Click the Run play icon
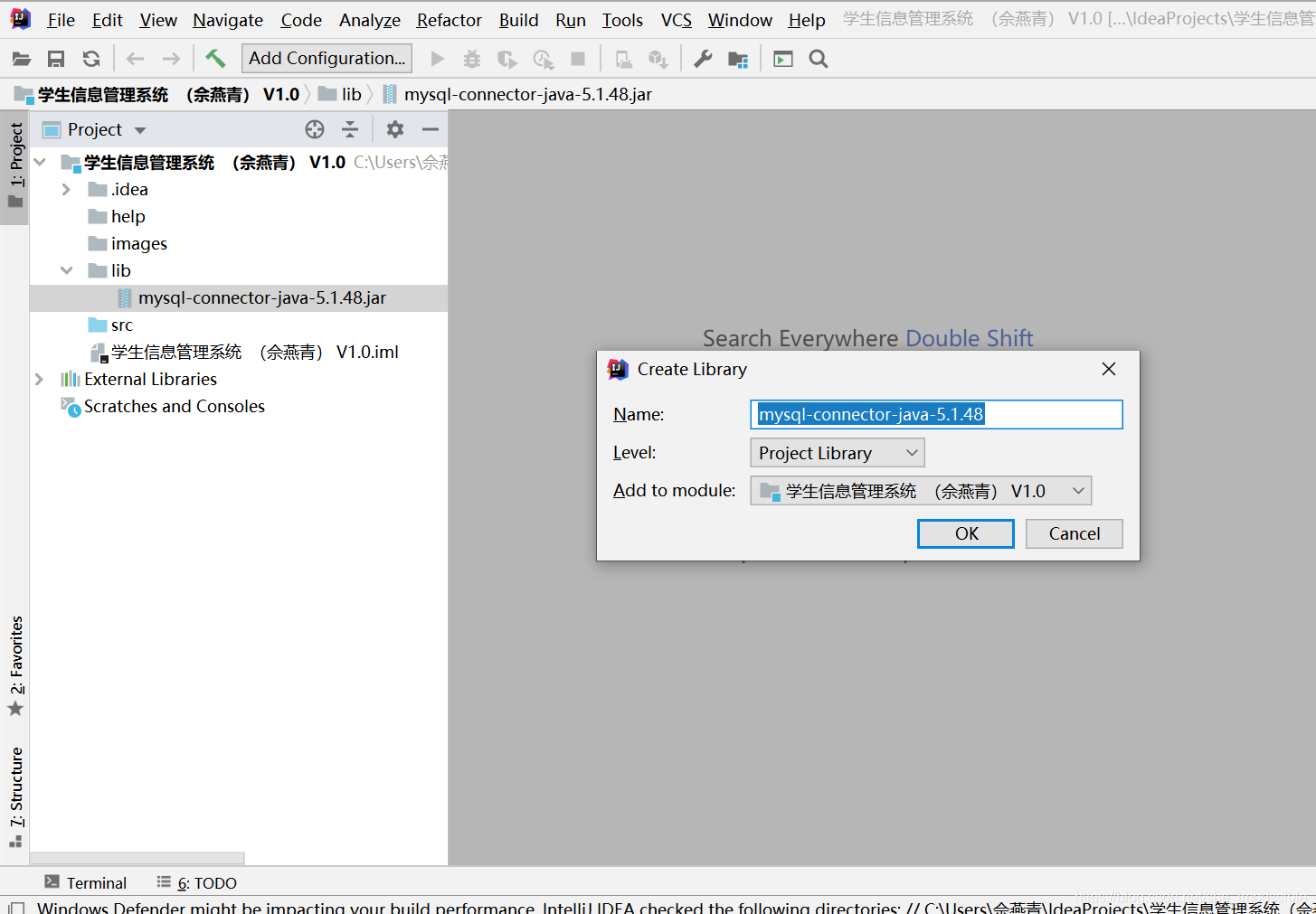The height and width of the screenshot is (914, 1316). (x=438, y=59)
